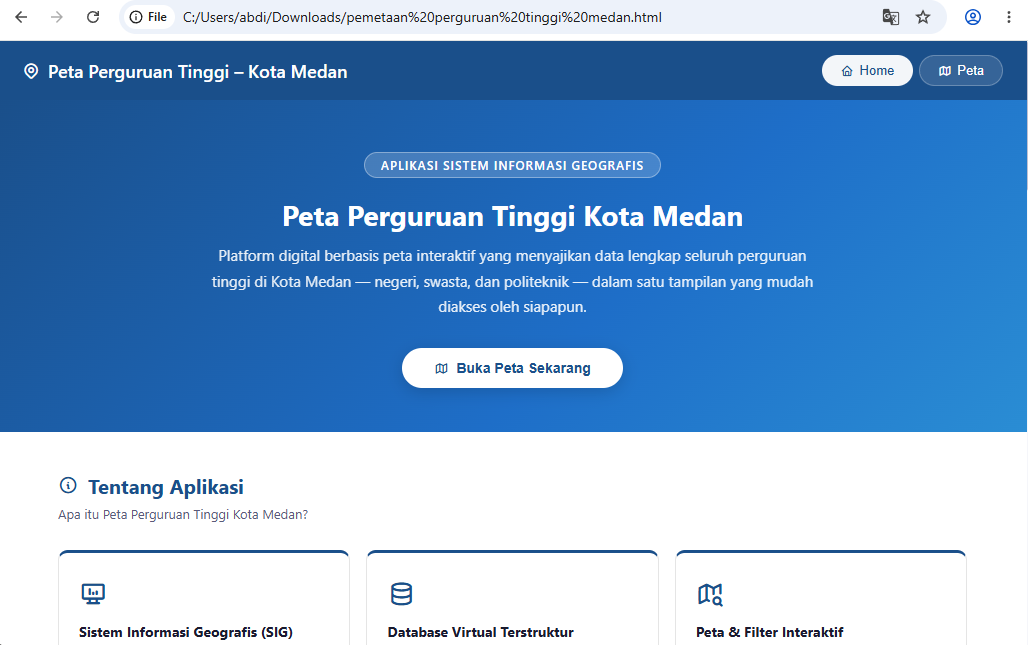Viewport: 1028px width, 645px height.
Task: Click the Database Virtual Terstruktur card title
Action: (x=481, y=632)
